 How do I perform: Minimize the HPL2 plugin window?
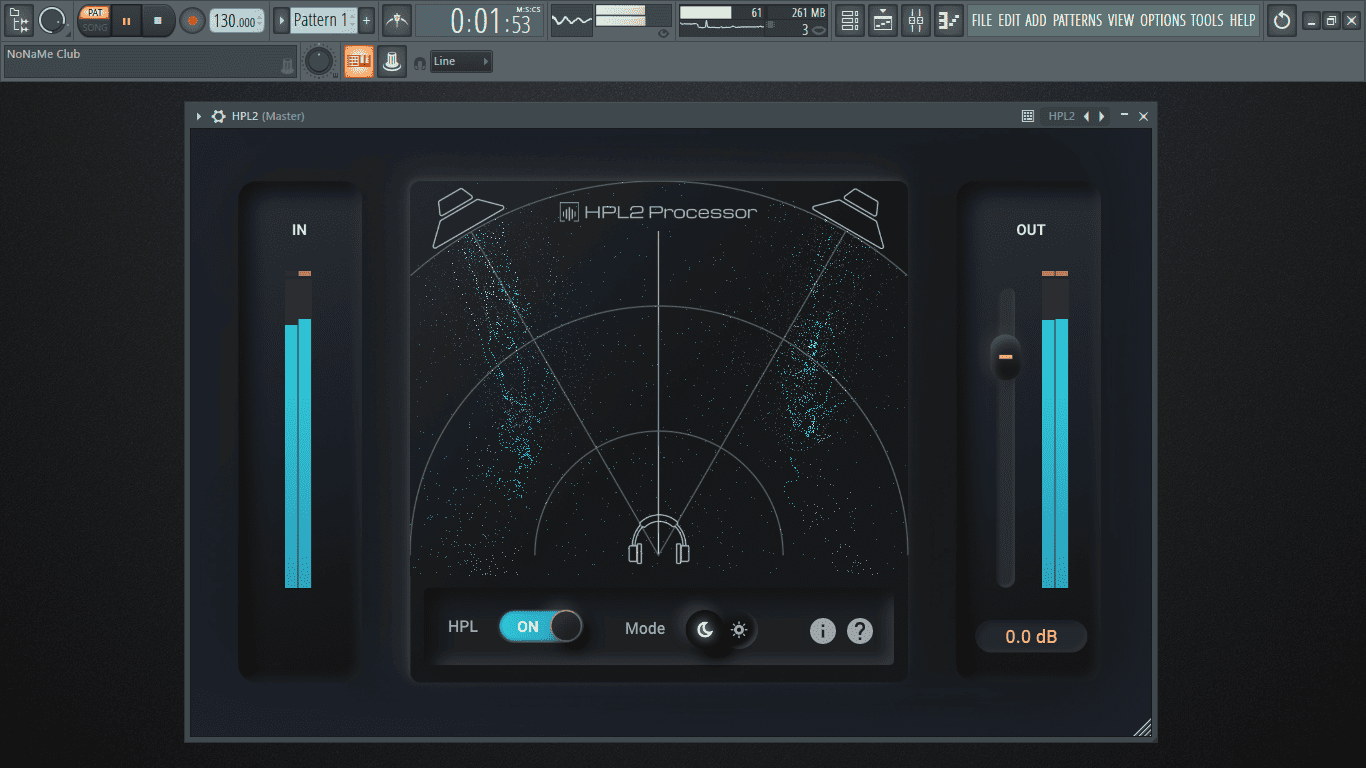tap(1125, 116)
